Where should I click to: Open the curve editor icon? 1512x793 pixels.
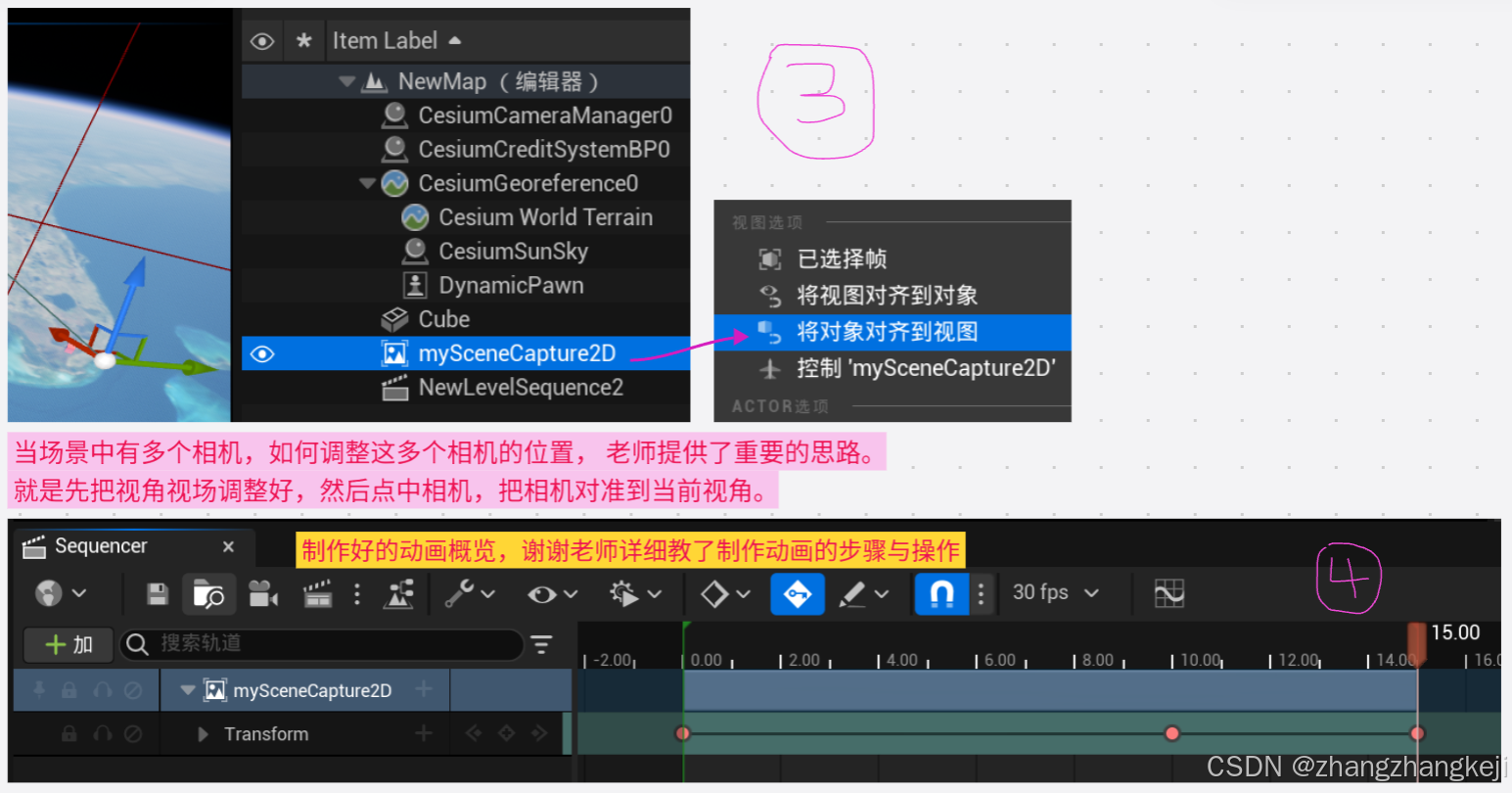pyautogui.click(x=1169, y=594)
